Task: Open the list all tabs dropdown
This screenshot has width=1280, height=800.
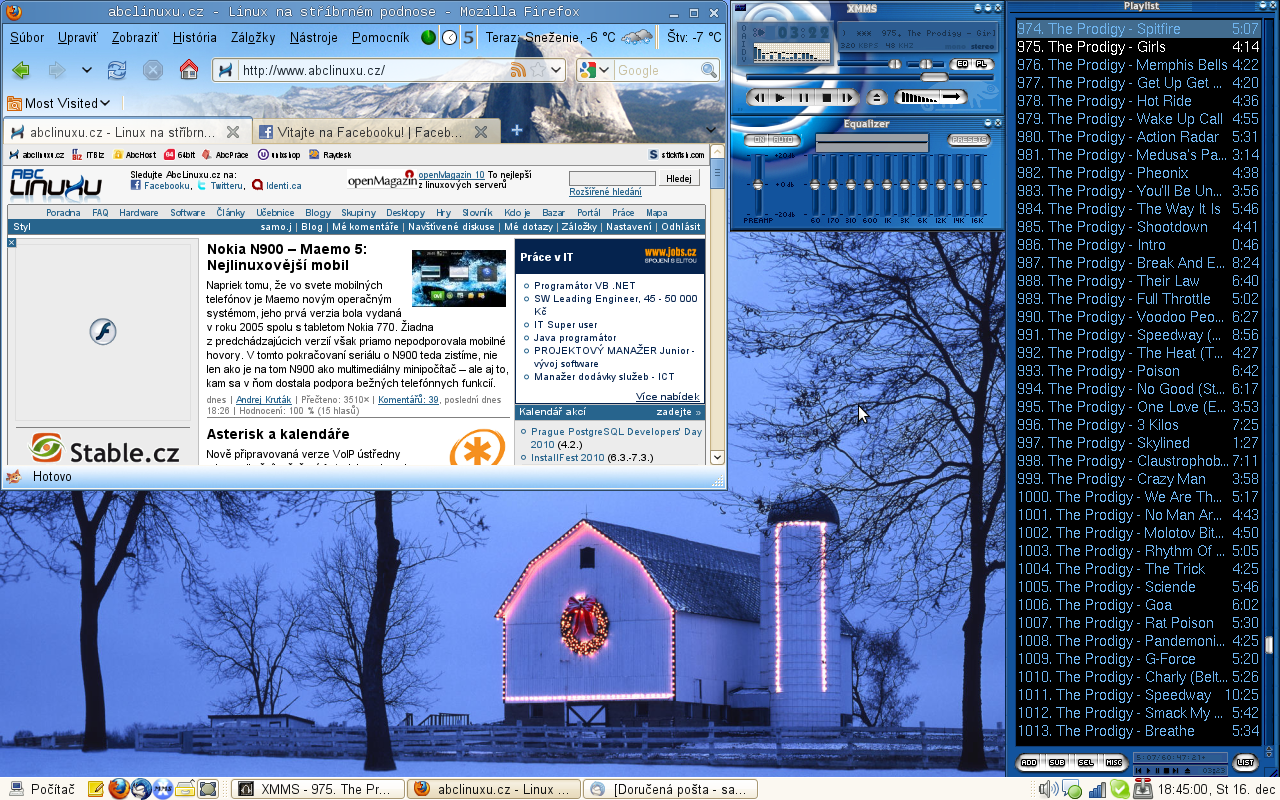Action: coord(711,130)
